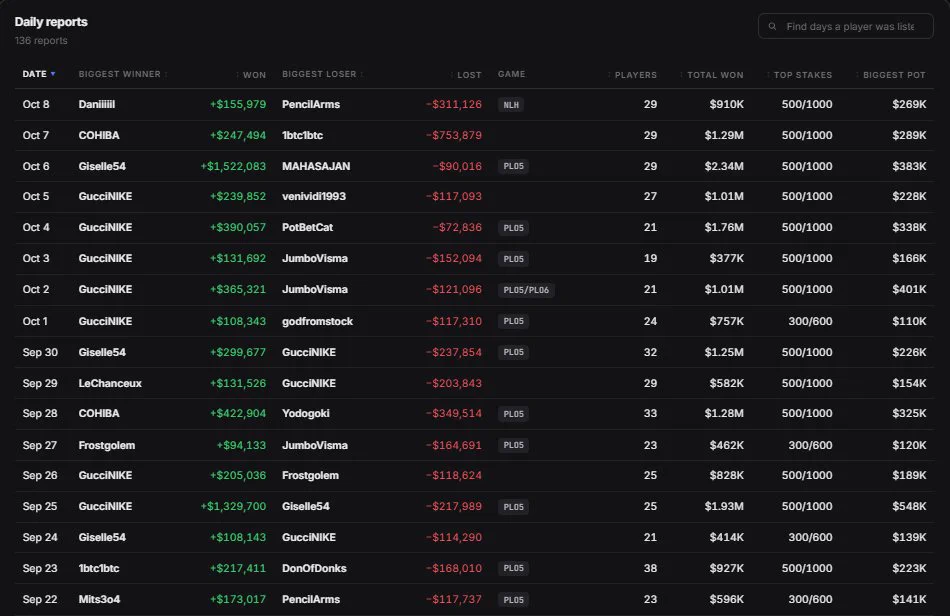The image size is (950, 616).
Task: Click the blue sort arrow beside DATE
Action: [53, 74]
